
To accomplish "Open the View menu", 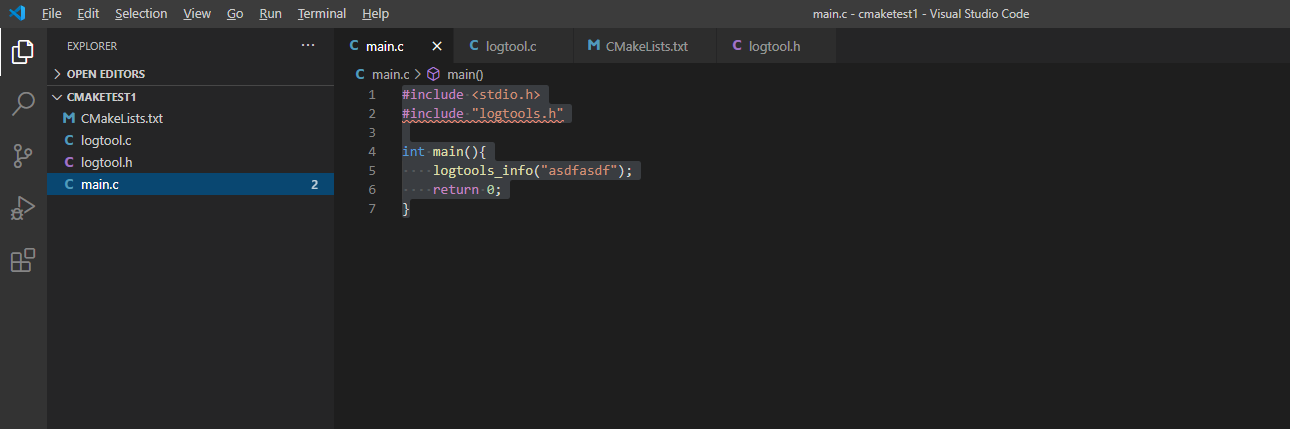I will point(197,14).
